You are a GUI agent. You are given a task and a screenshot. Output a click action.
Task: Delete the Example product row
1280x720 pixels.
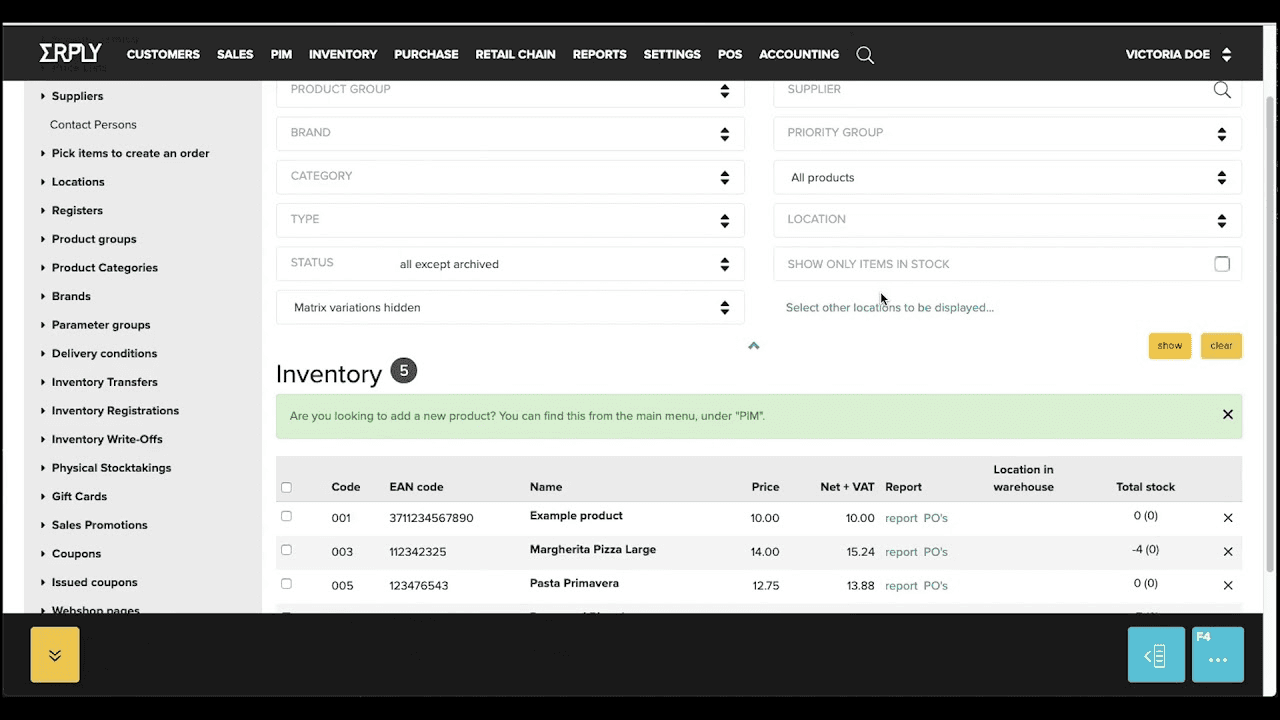point(1228,518)
